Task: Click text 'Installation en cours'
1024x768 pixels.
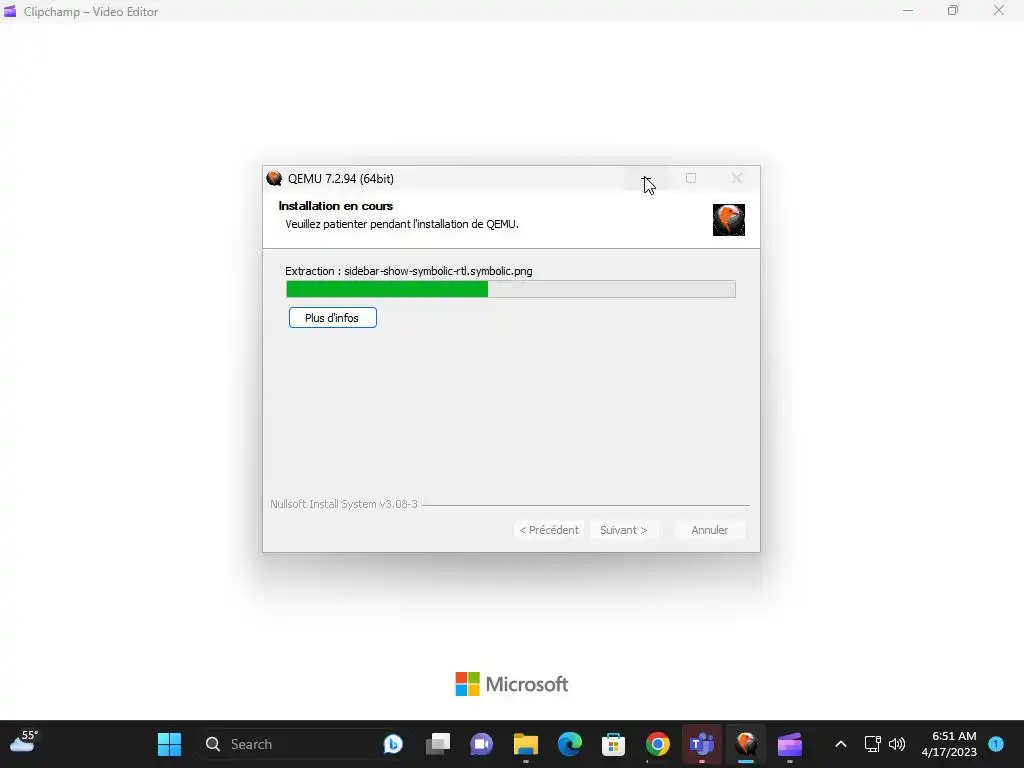Action: (x=336, y=206)
